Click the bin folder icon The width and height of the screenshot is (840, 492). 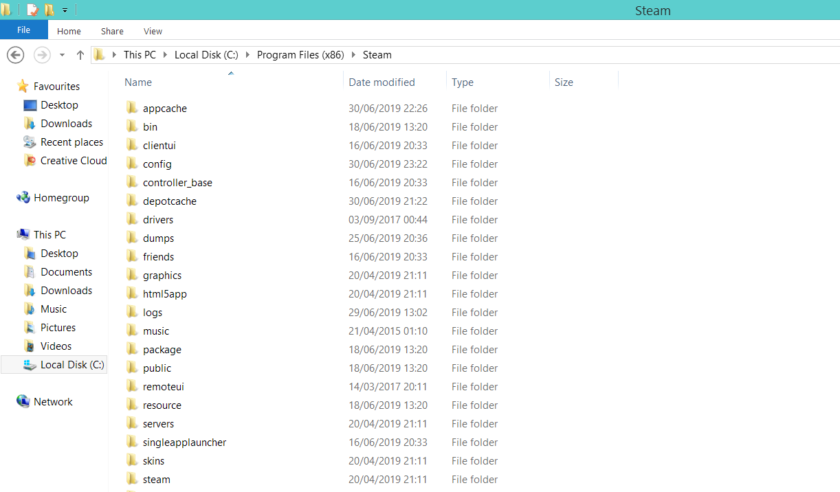click(132, 126)
